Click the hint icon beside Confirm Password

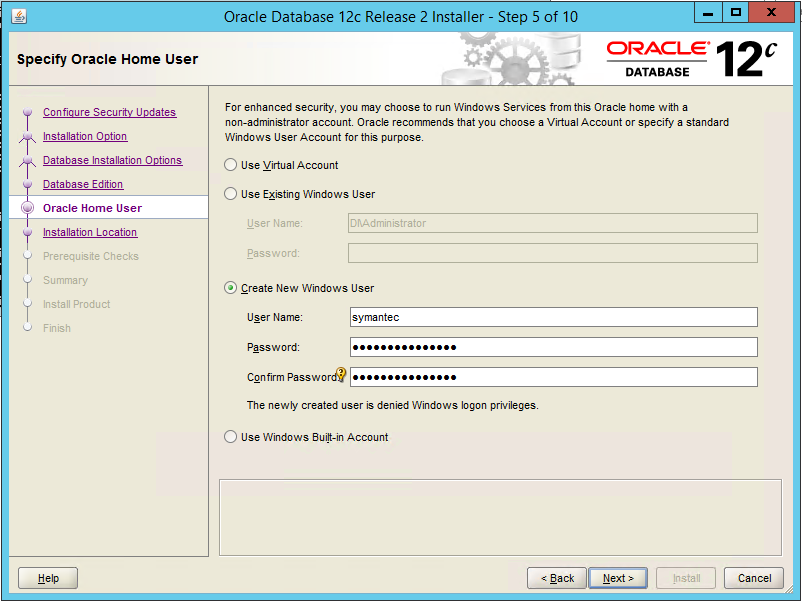tap(341, 374)
